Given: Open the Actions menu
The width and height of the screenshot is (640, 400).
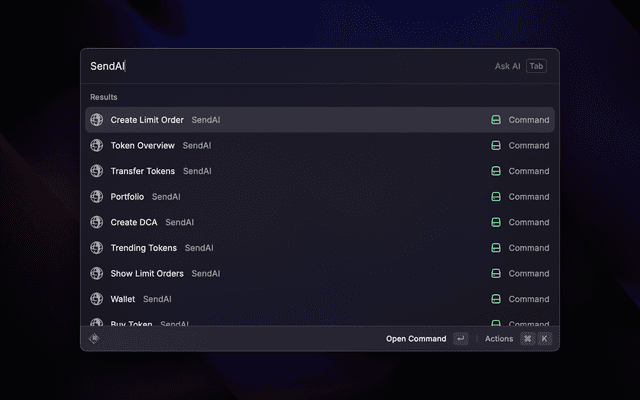Looking at the screenshot, I should (x=499, y=339).
